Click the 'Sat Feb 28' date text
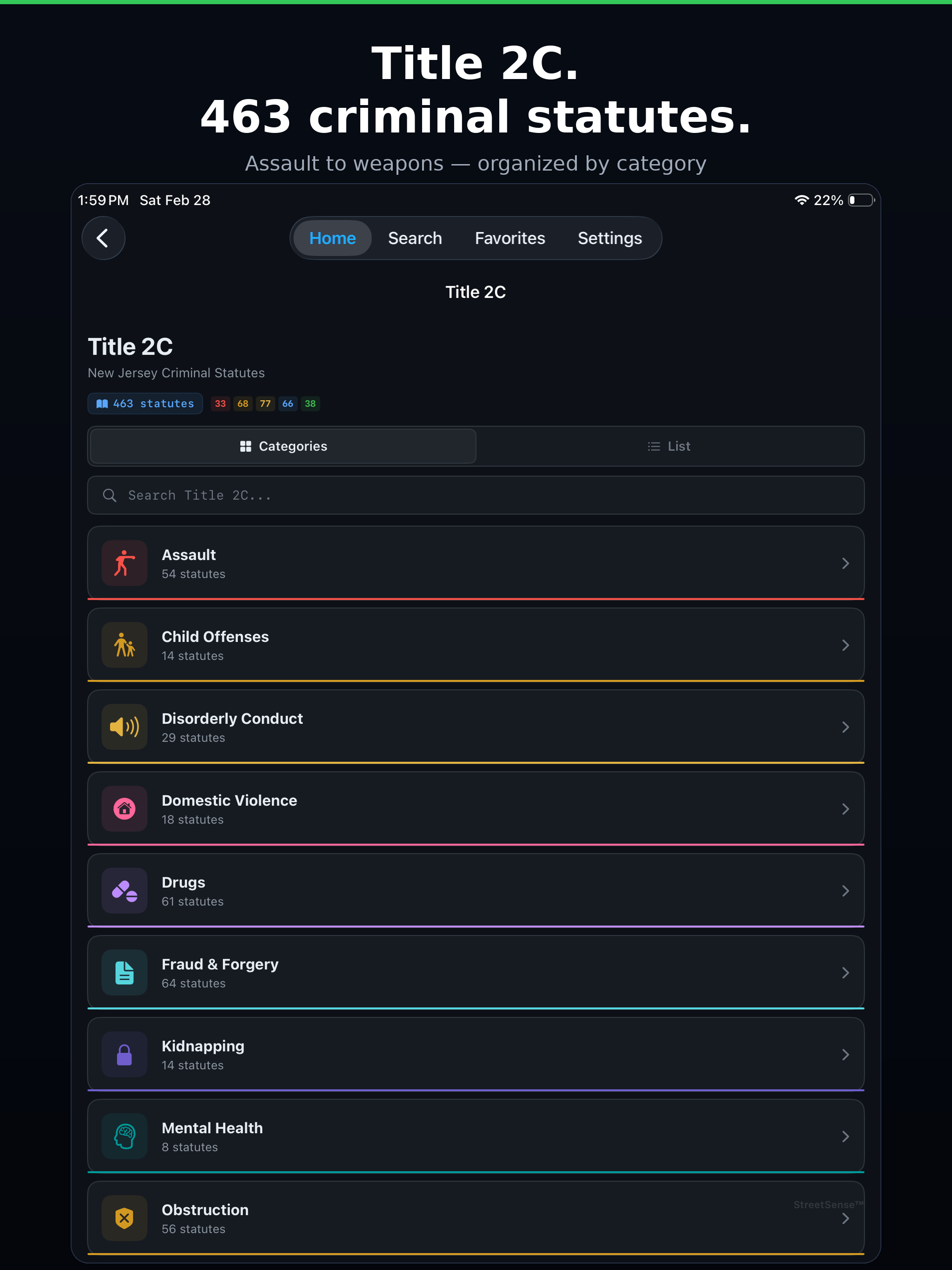Viewport: 952px width, 1270px height. [x=175, y=200]
